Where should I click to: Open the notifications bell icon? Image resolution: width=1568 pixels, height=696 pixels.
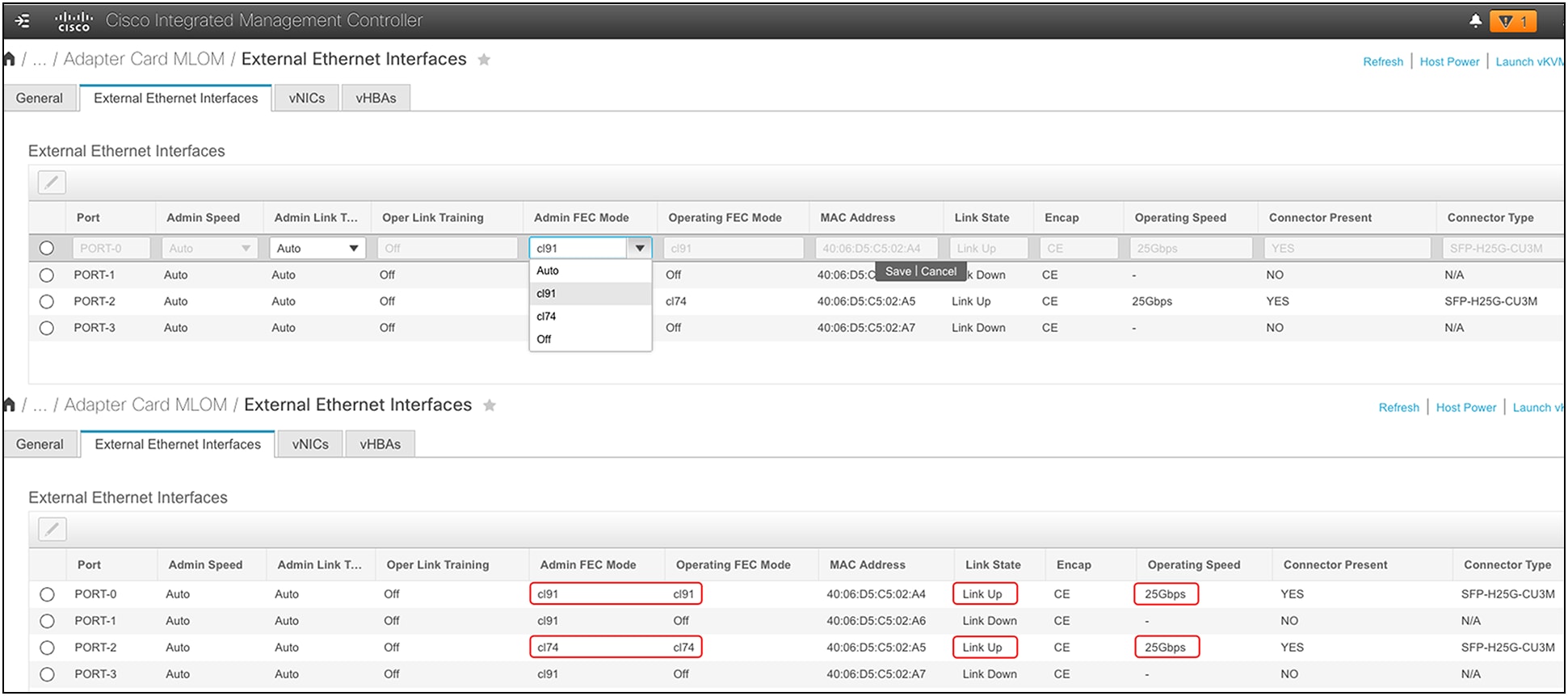point(1475,21)
